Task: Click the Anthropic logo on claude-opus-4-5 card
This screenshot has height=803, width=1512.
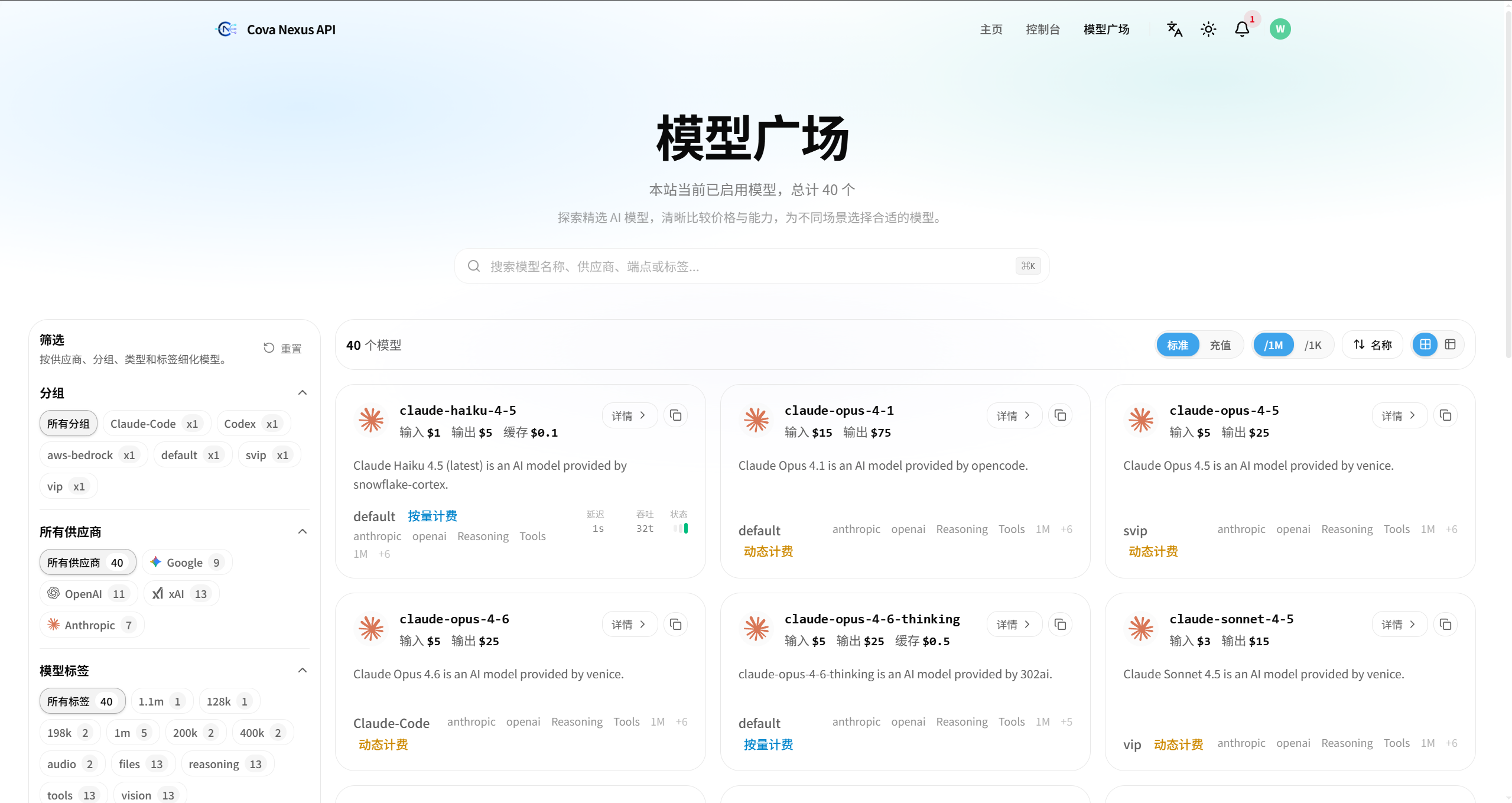Action: tap(1141, 420)
